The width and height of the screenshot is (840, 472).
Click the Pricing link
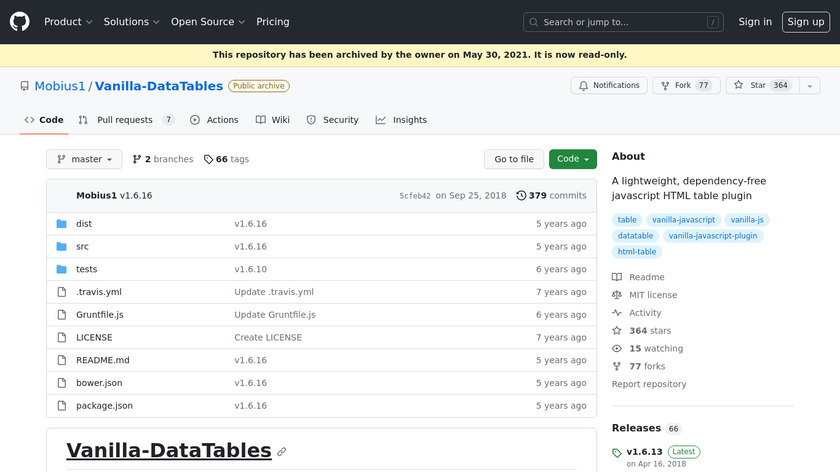pos(273,22)
